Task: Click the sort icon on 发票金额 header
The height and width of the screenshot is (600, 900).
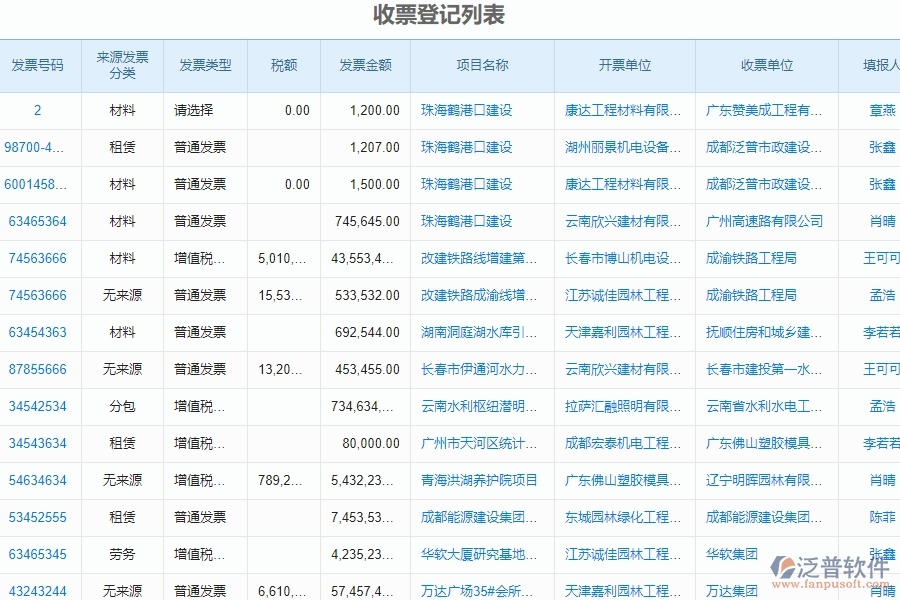Action: [400, 65]
